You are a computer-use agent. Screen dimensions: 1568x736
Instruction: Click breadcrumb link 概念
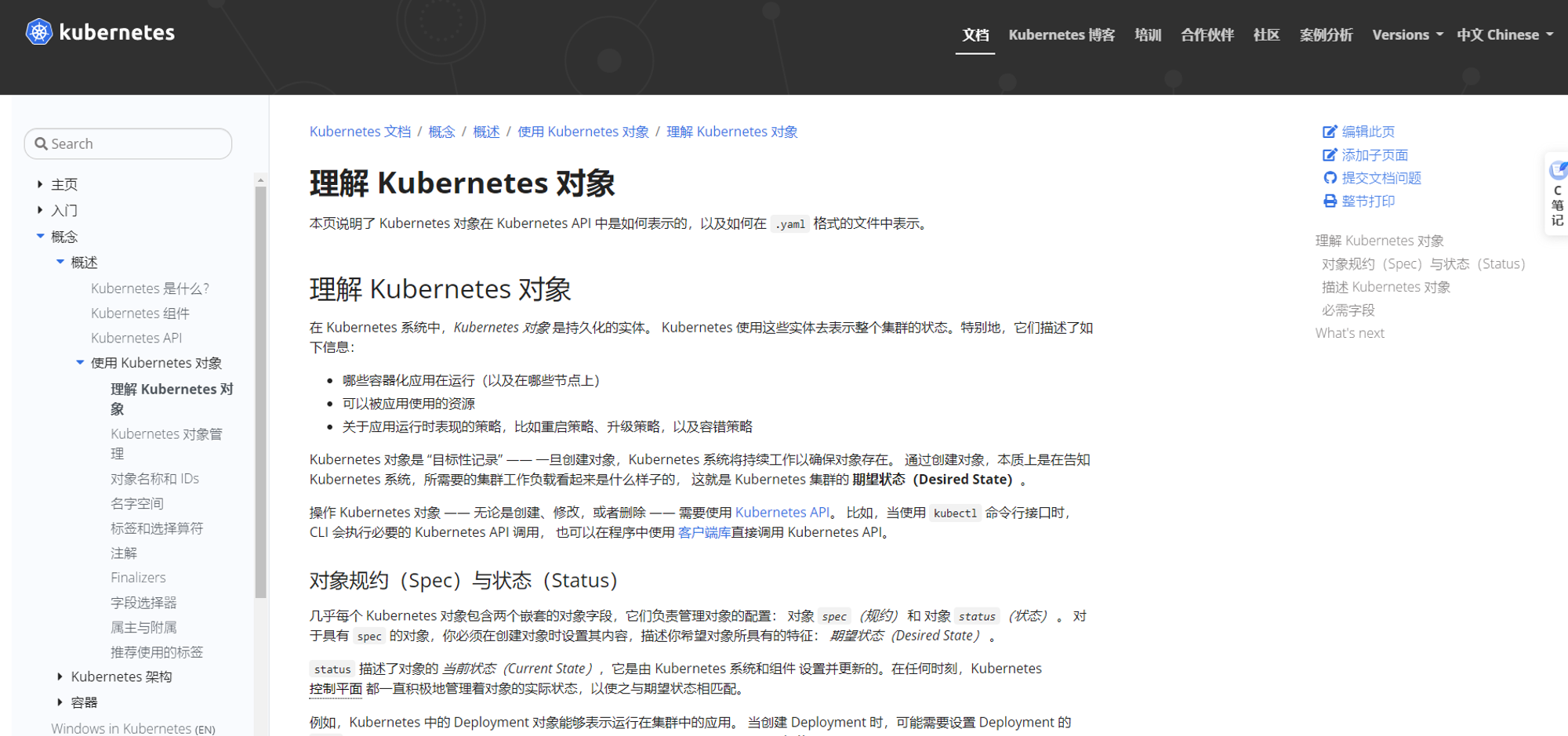point(441,132)
